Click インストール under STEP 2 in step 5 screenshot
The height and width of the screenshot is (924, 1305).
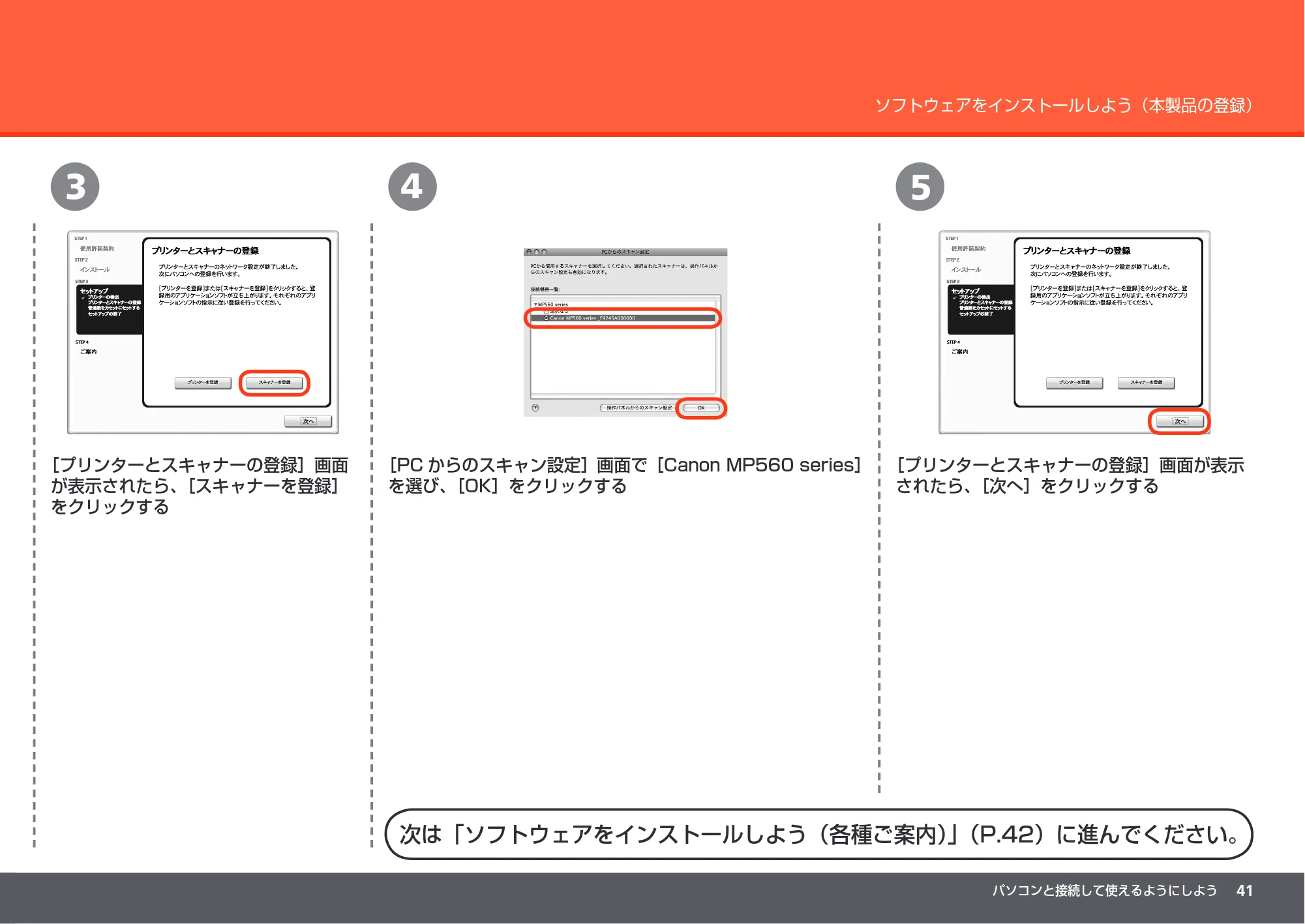[966, 270]
